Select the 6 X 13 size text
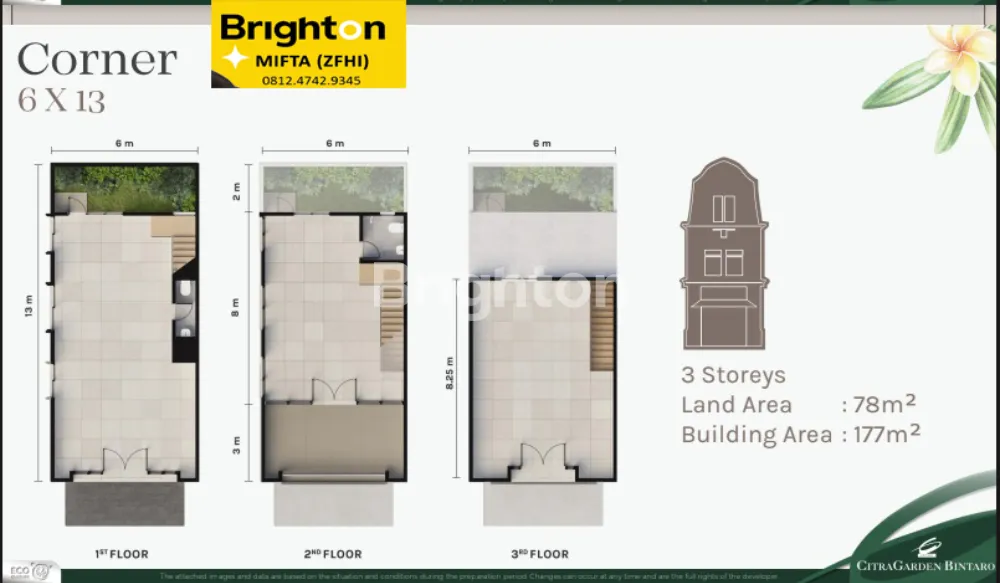 (62, 101)
